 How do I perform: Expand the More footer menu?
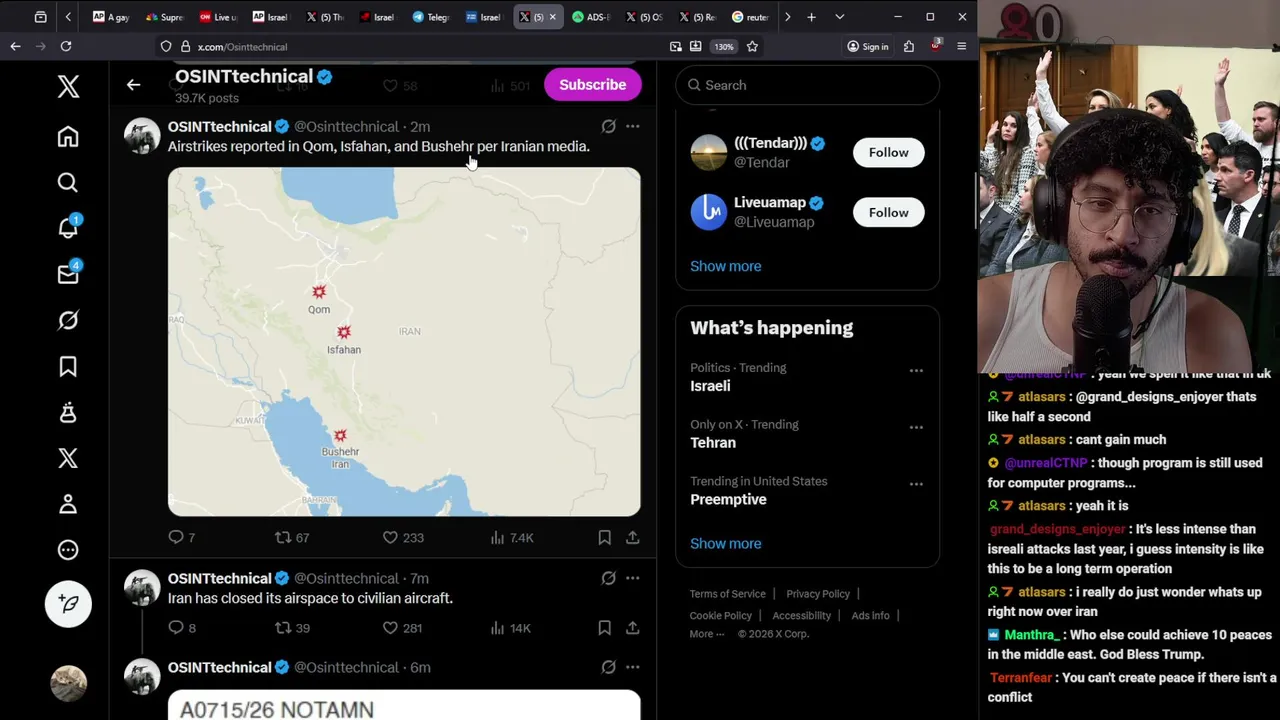tap(706, 634)
